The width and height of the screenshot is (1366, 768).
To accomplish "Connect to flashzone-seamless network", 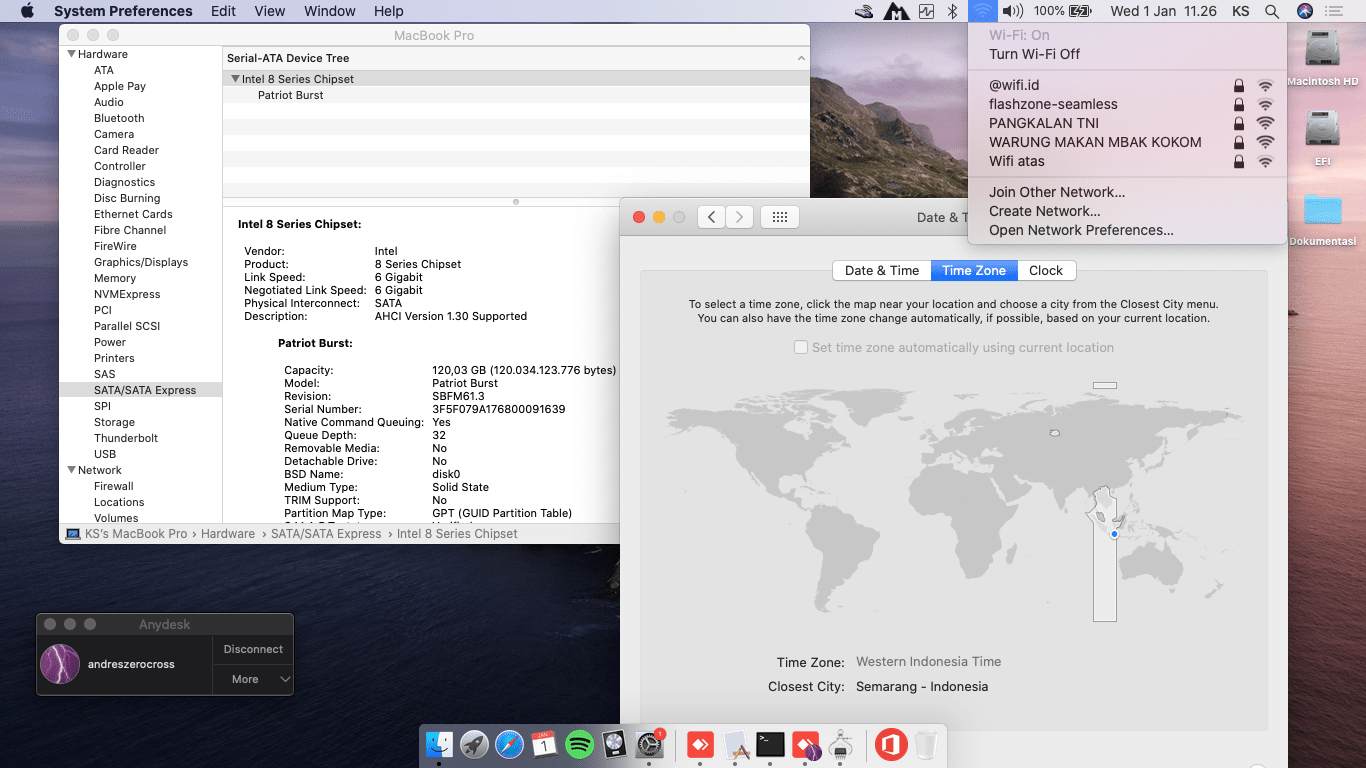I will pyautogui.click(x=1127, y=104).
